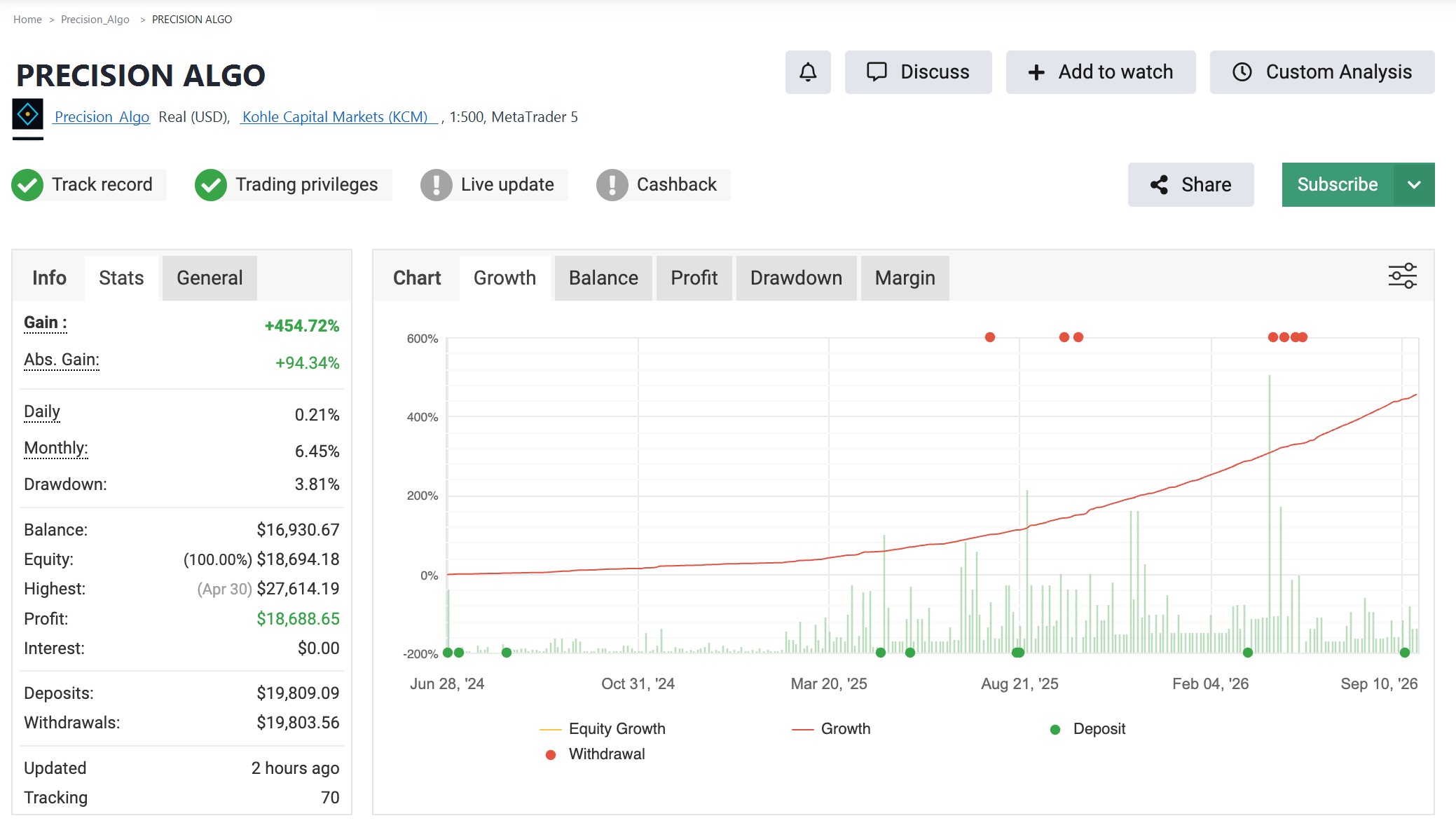Show the Drawdown chart tab
This screenshot has width=1456, height=830.
(796, 278)
